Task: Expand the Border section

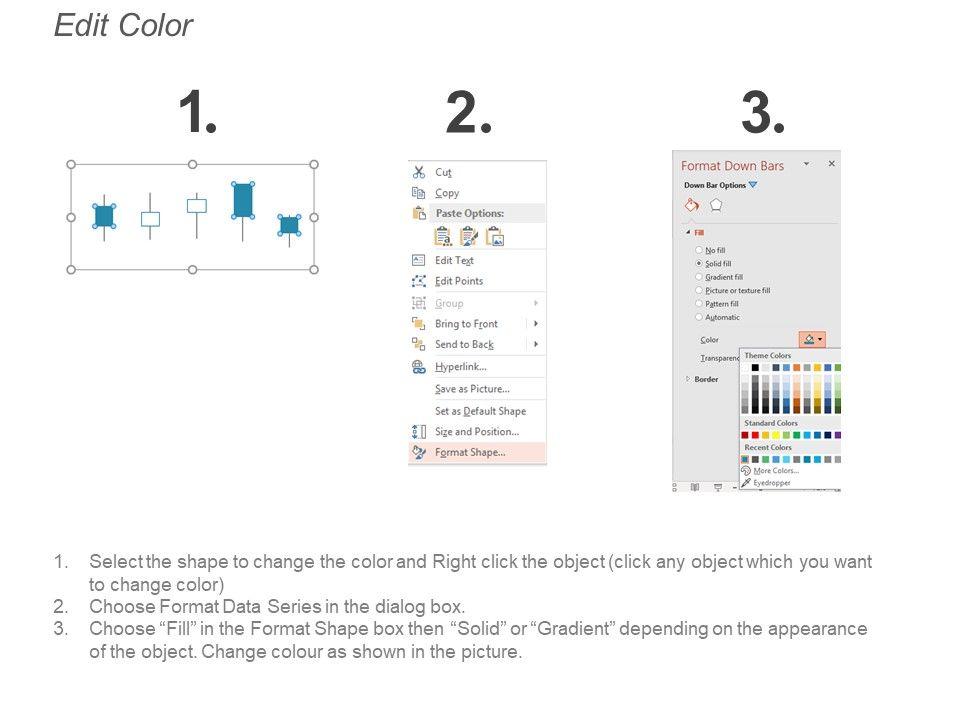Action: pyautogui.click(x=688, y=379)
